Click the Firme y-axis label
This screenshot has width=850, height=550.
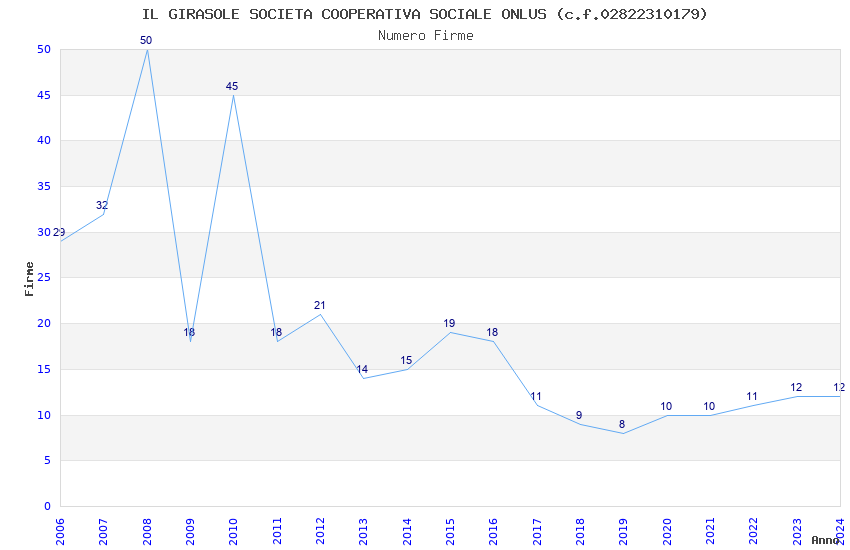29,279
